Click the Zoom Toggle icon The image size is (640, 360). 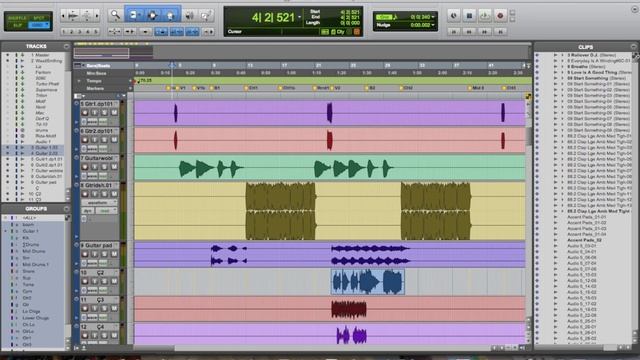(115, 31)
